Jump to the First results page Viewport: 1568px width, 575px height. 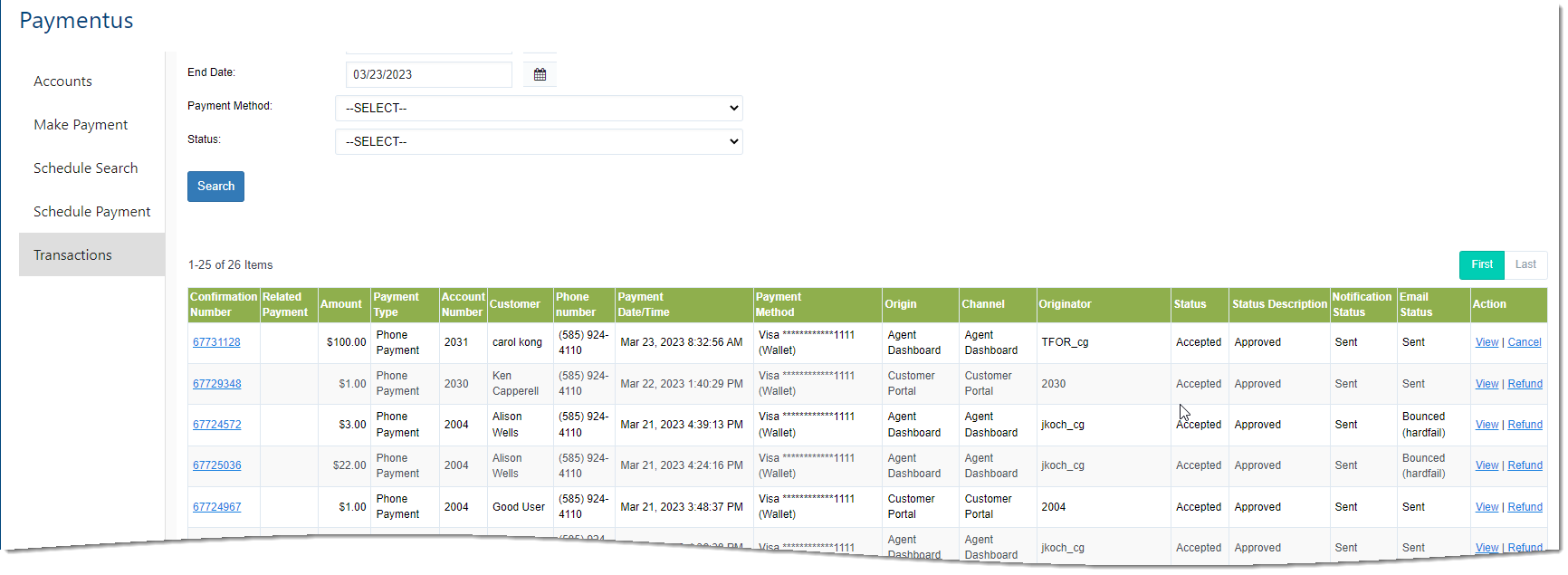tap(1482, 264)
